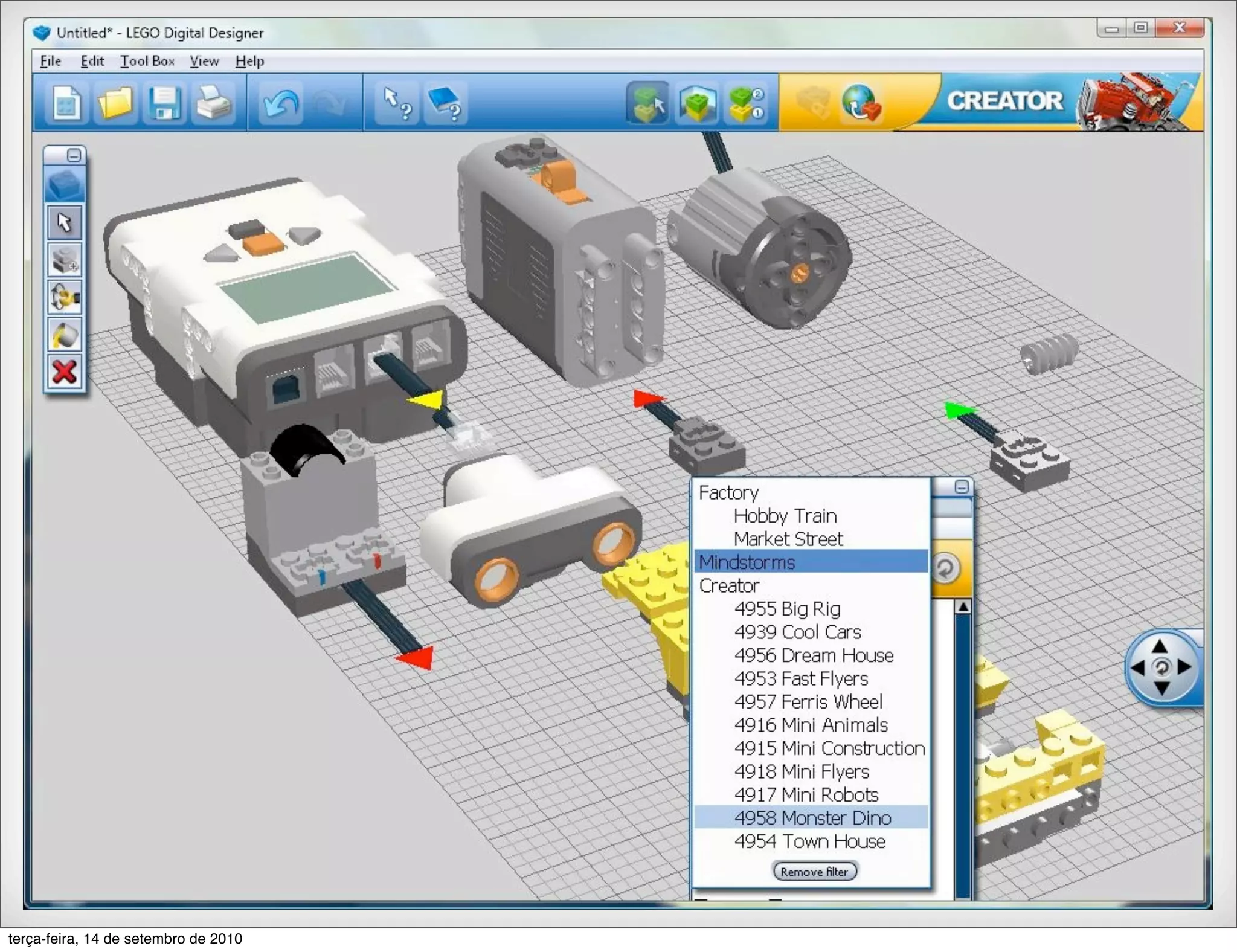The height and width of the screenshot is (952, 1237).
Task: Click the New model icon
Action: (x=66, y=103)
